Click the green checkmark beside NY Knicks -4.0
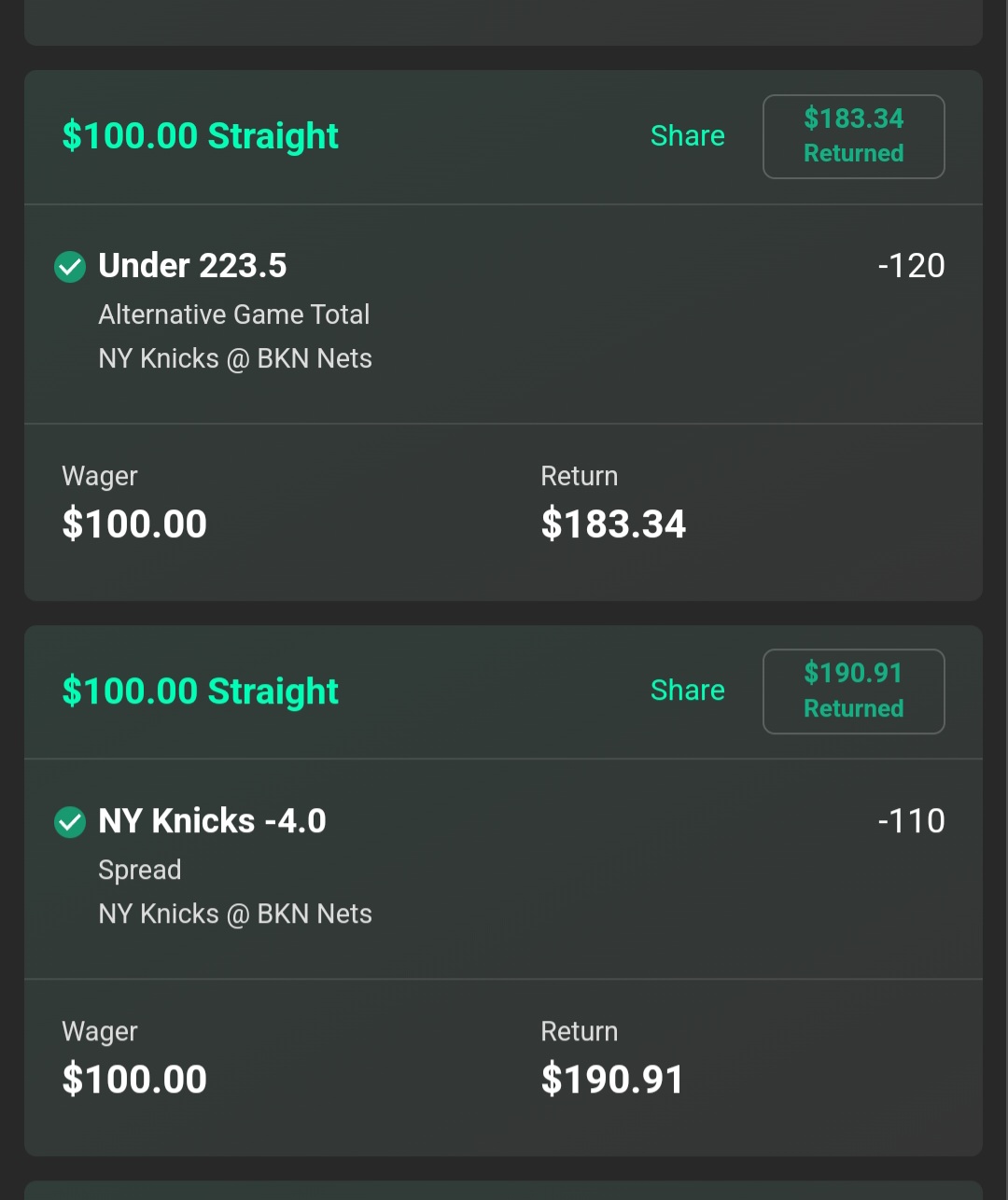Viewport: 1008px width, 1200px height. [70, 822]
